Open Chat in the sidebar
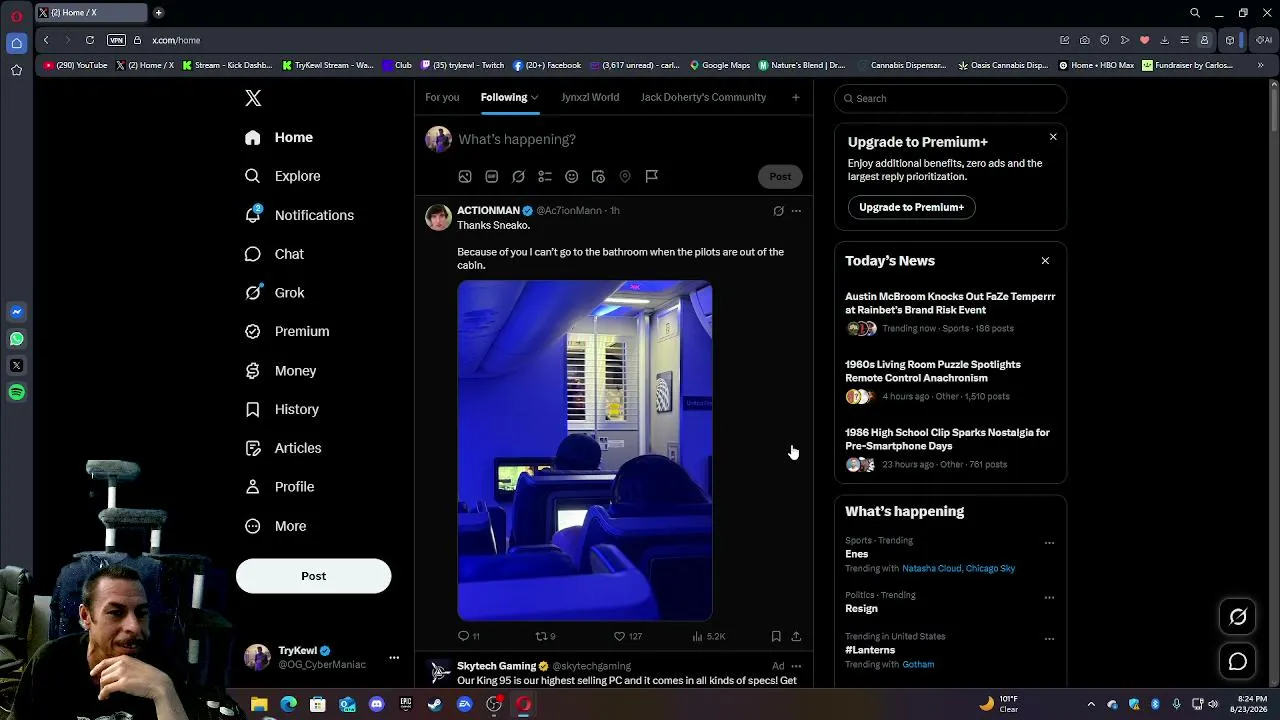 274,254
